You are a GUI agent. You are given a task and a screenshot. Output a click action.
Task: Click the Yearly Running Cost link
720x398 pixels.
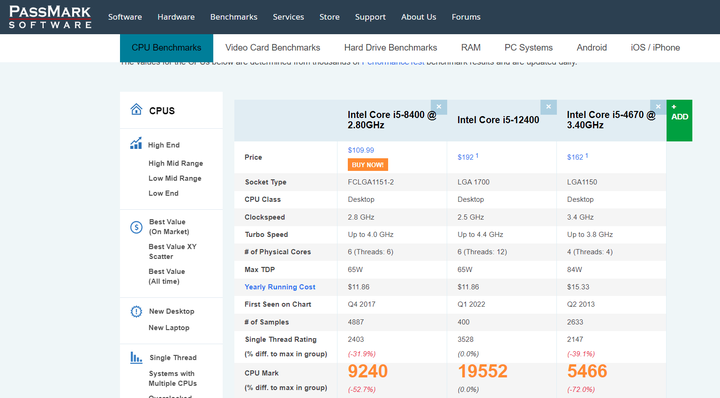(x=280, y=287)
